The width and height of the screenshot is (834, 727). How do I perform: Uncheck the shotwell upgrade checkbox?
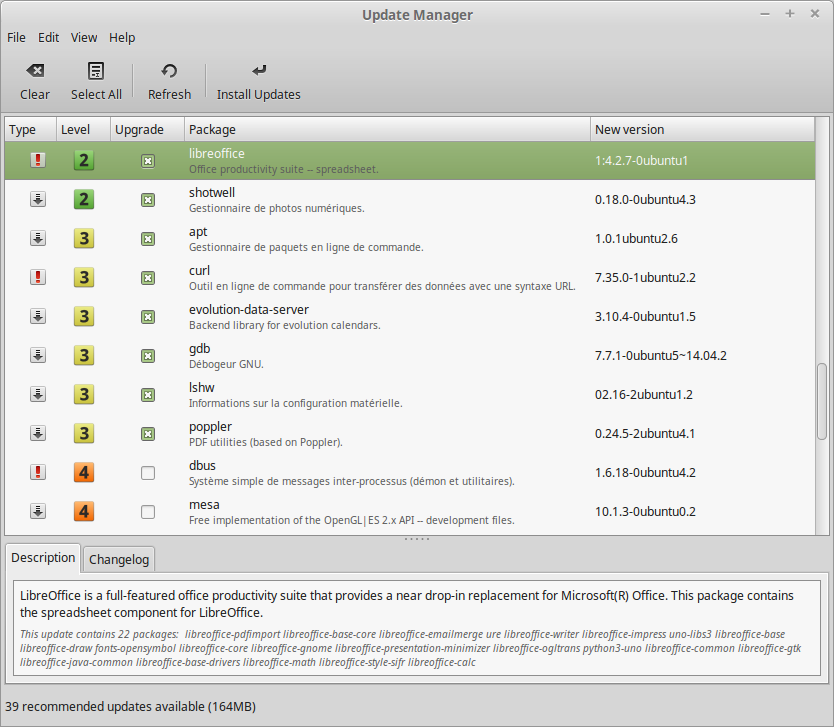coord(148,200)
